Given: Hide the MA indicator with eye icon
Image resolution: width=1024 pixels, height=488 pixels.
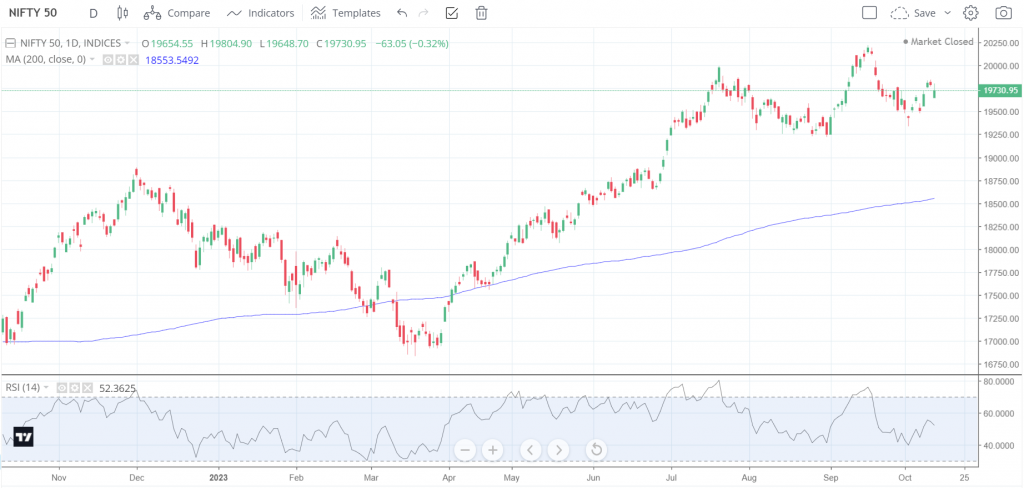Looking at the screenshot, I should pos(108,59).
